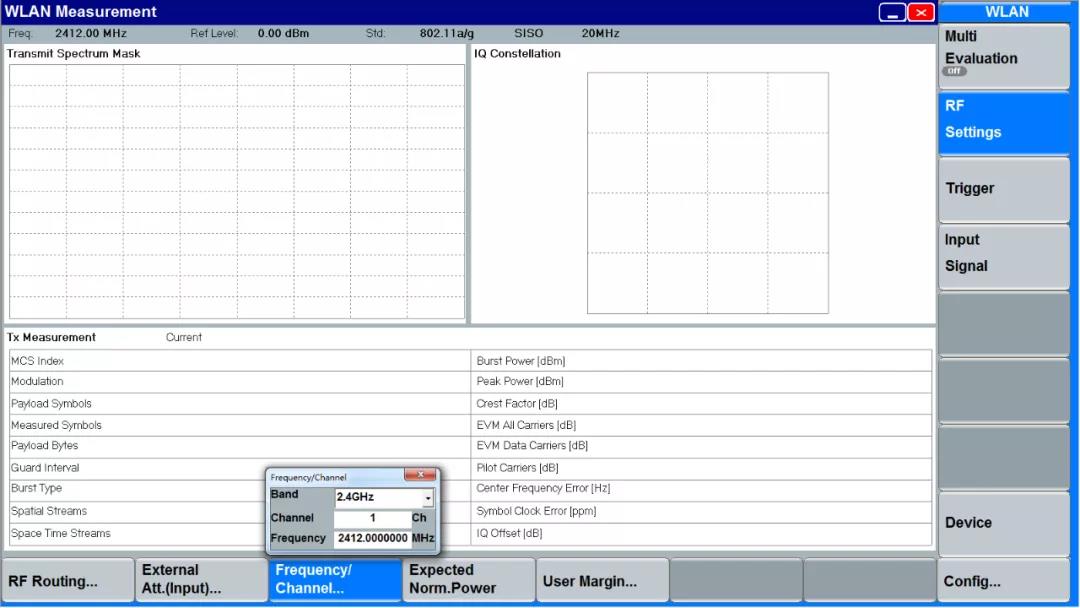Select the Device softkey
Screen dimensions: 1080x608
tap(1004, 522)
